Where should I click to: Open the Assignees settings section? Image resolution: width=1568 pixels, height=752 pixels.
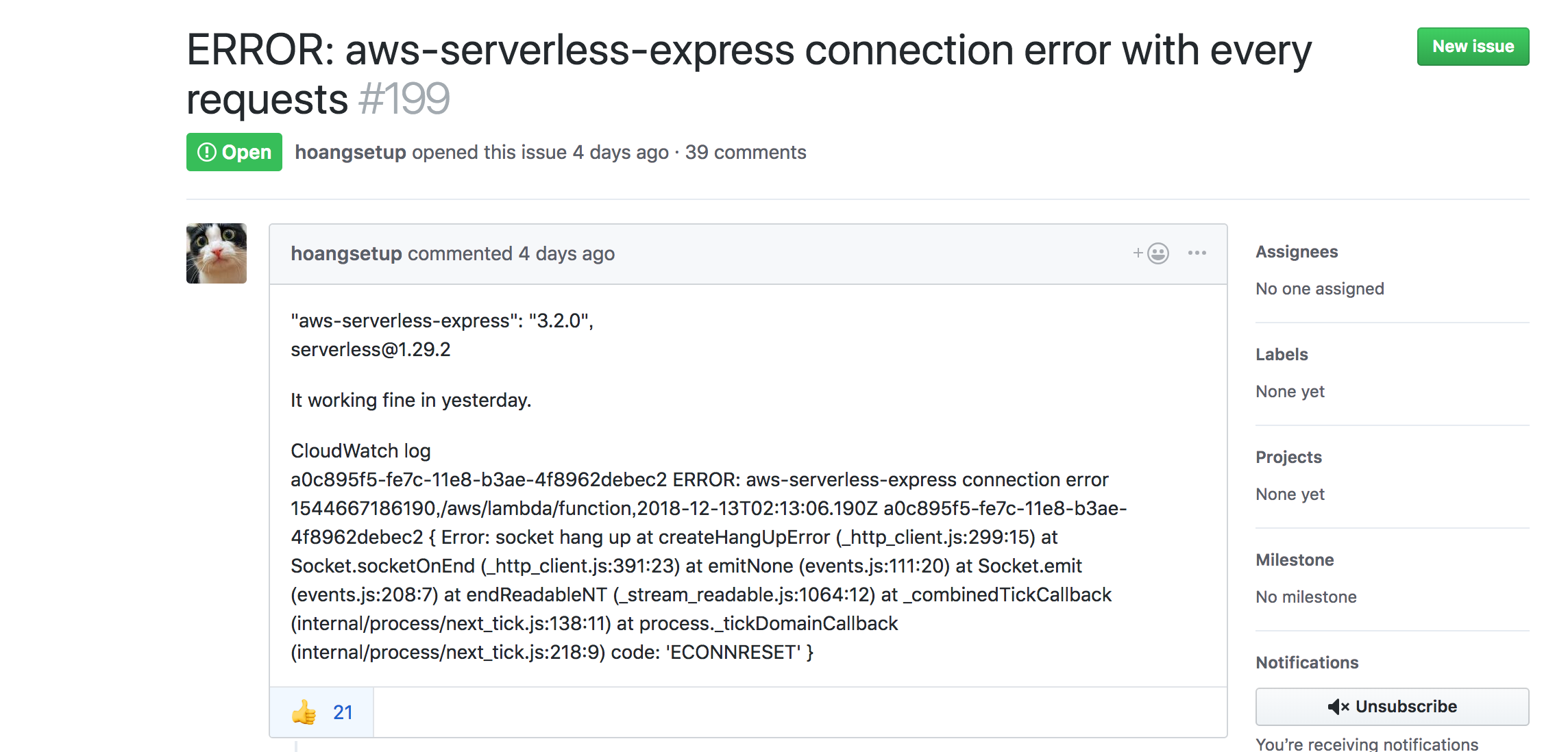pyautogui.click(x=1297, y=251)
